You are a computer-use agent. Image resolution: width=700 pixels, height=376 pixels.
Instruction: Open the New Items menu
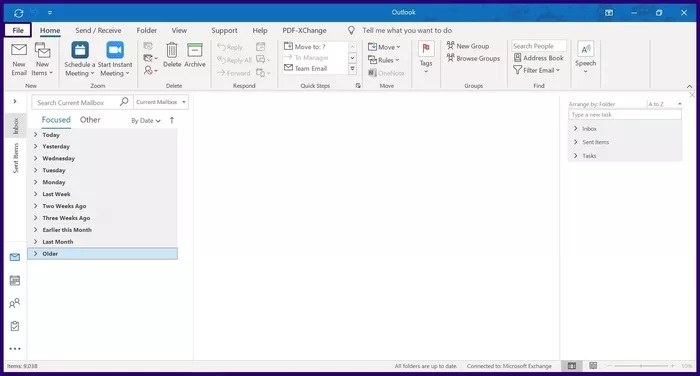42,59
